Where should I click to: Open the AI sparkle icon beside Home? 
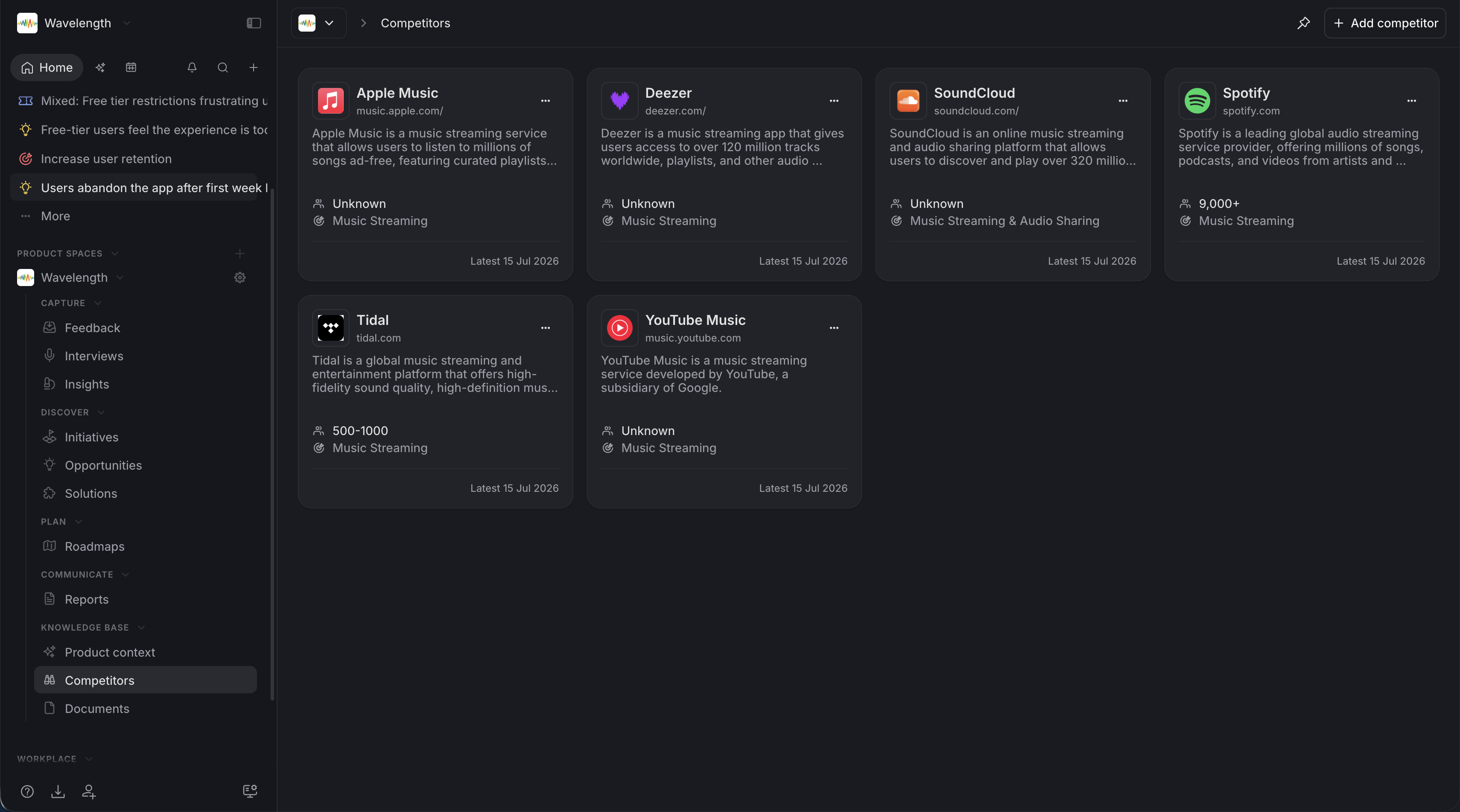[x=100, y=67]
